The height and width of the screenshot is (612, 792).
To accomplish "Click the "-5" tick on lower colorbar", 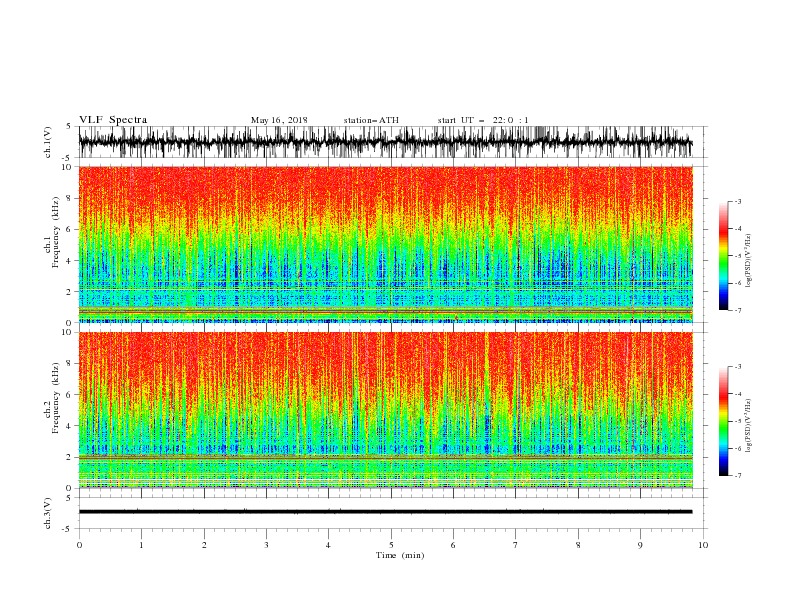I will tap(737, 421).
